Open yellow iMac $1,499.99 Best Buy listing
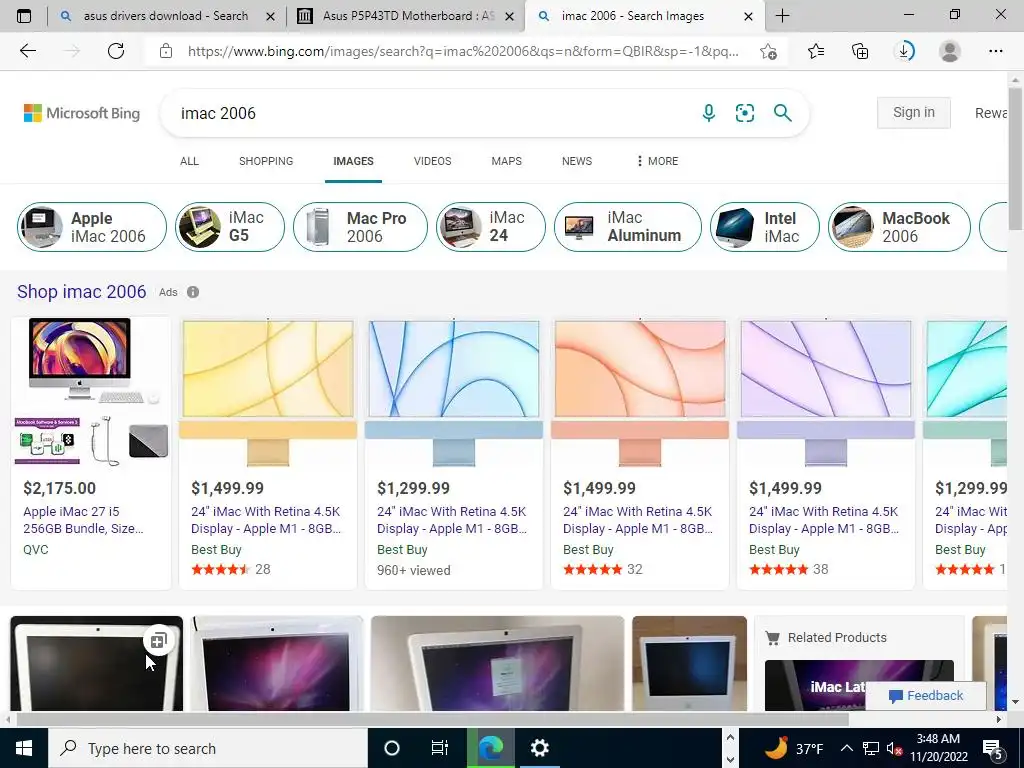 click(268, 453)
